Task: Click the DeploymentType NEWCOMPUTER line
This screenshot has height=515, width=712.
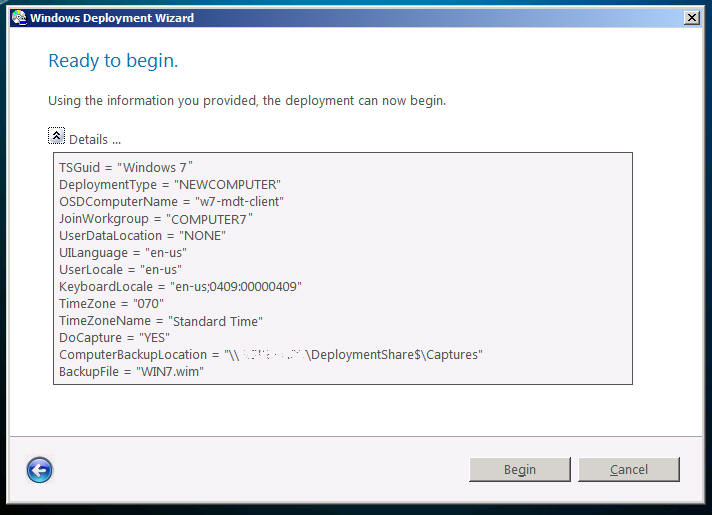Action: [170, 184]
